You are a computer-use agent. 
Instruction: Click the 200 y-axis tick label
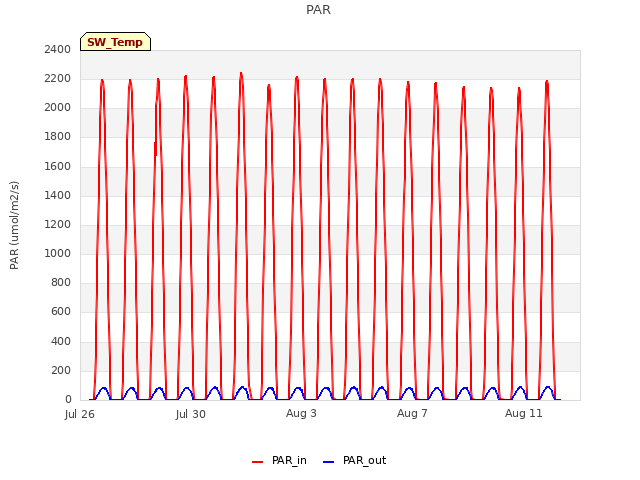coord(61,371)
